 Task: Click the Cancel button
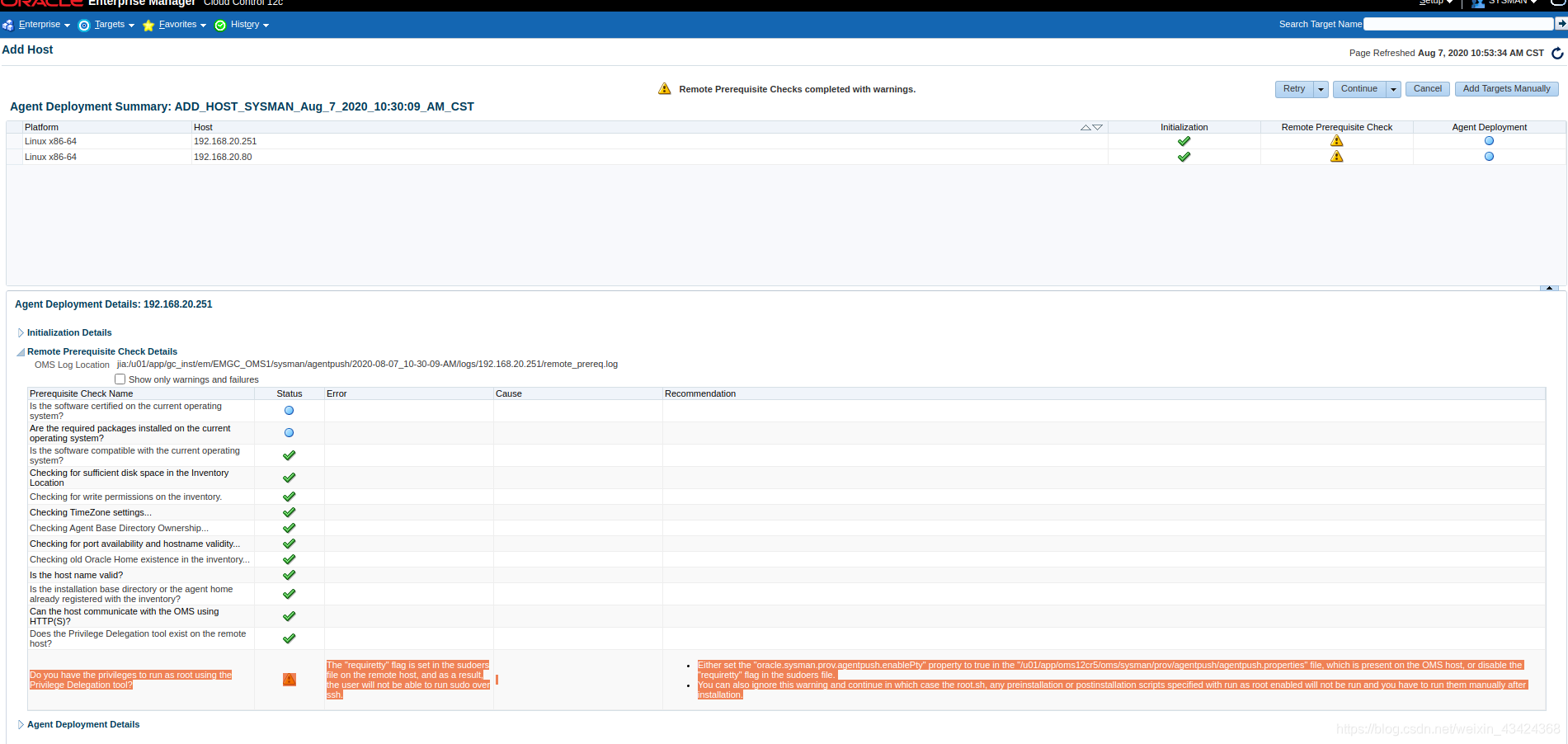coord(1428,89)
